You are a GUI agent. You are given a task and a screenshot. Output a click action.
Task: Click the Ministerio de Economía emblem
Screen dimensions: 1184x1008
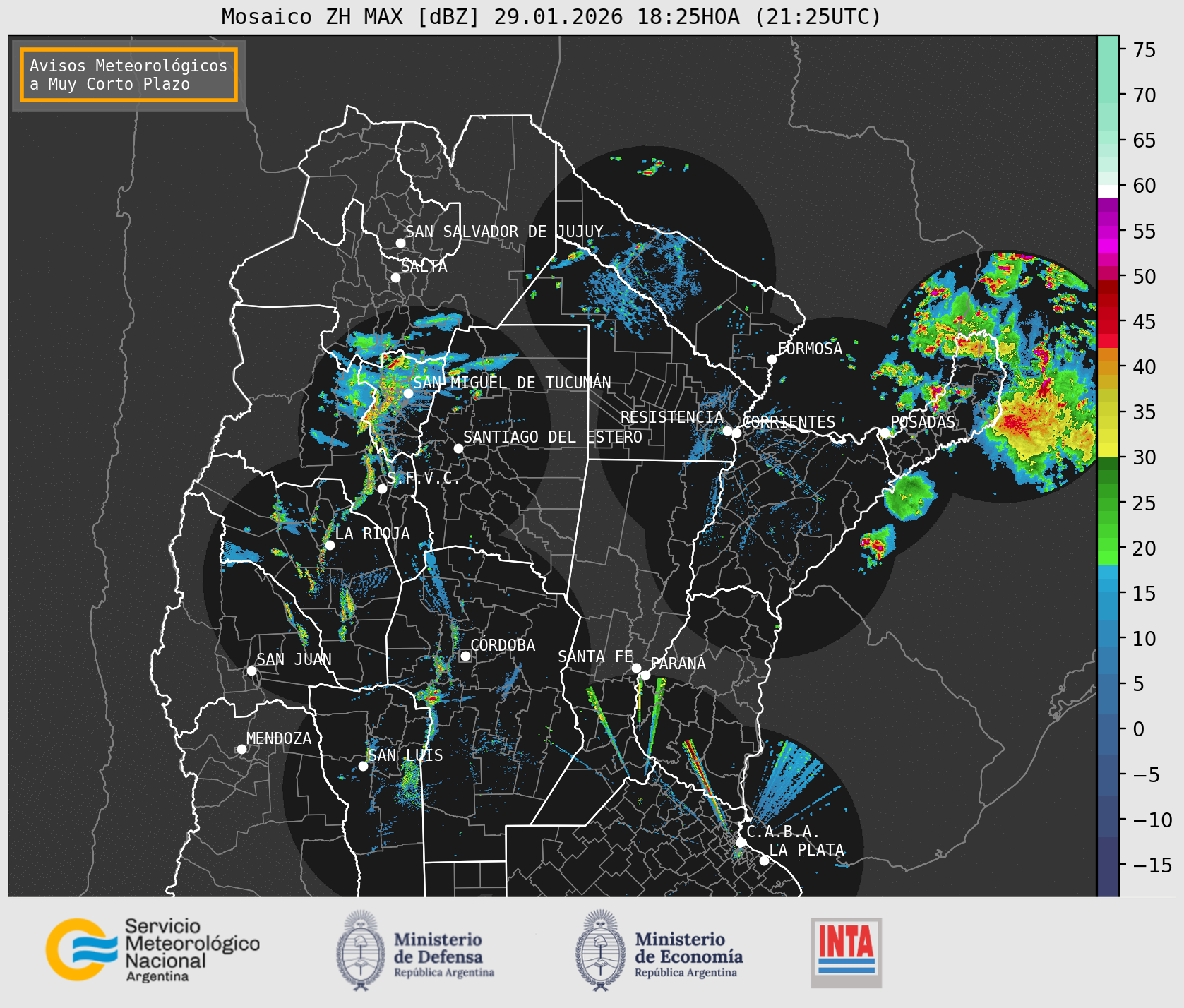click(x=602, y=950)
